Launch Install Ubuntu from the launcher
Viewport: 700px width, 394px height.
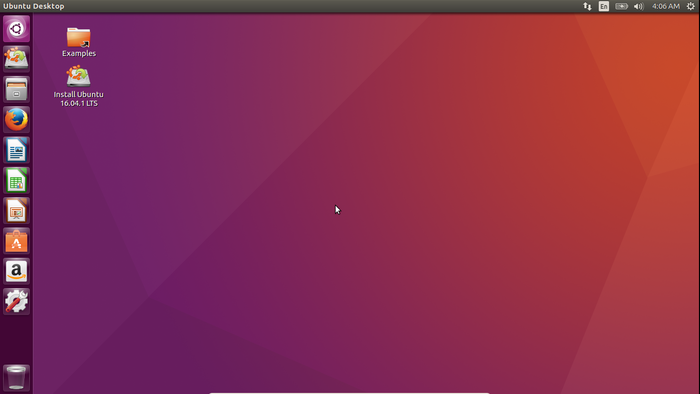point(17,59)
